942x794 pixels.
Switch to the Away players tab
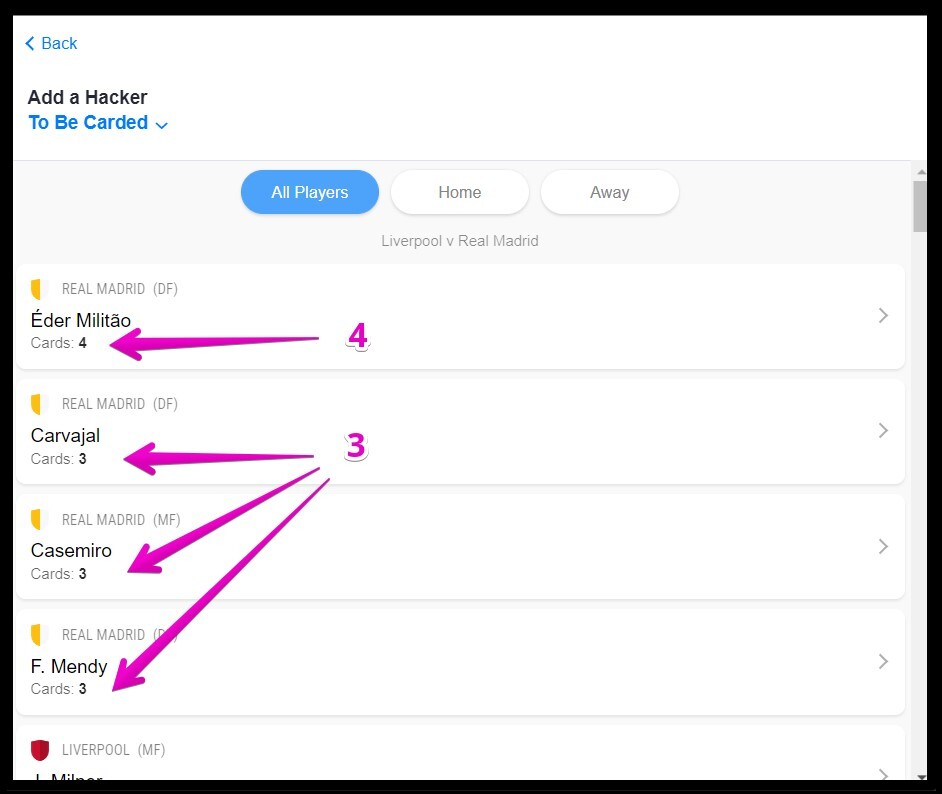coord(610,192)
